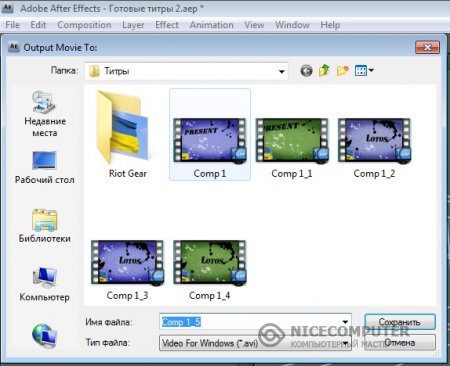Open Рабочий стол in the sidebar
The height and width of the screenshot is (366, 450).
tap(44, 168)
